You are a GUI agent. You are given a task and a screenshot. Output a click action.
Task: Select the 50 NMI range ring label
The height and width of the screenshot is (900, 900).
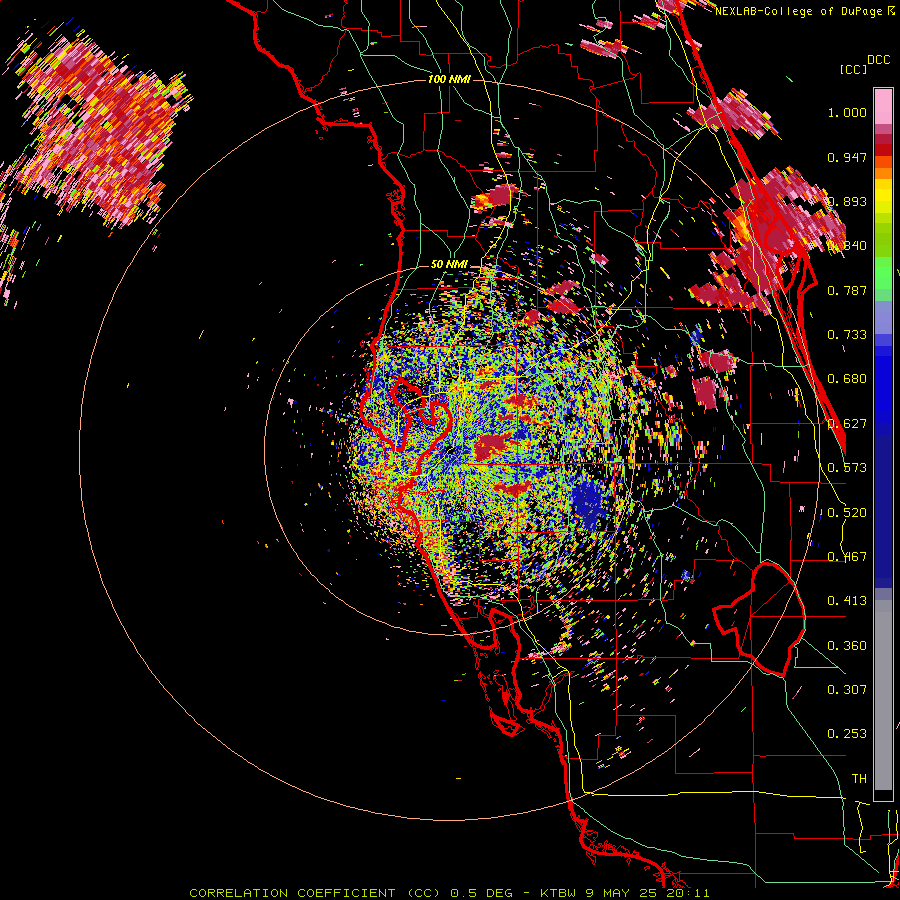click(x=449, y=265)
